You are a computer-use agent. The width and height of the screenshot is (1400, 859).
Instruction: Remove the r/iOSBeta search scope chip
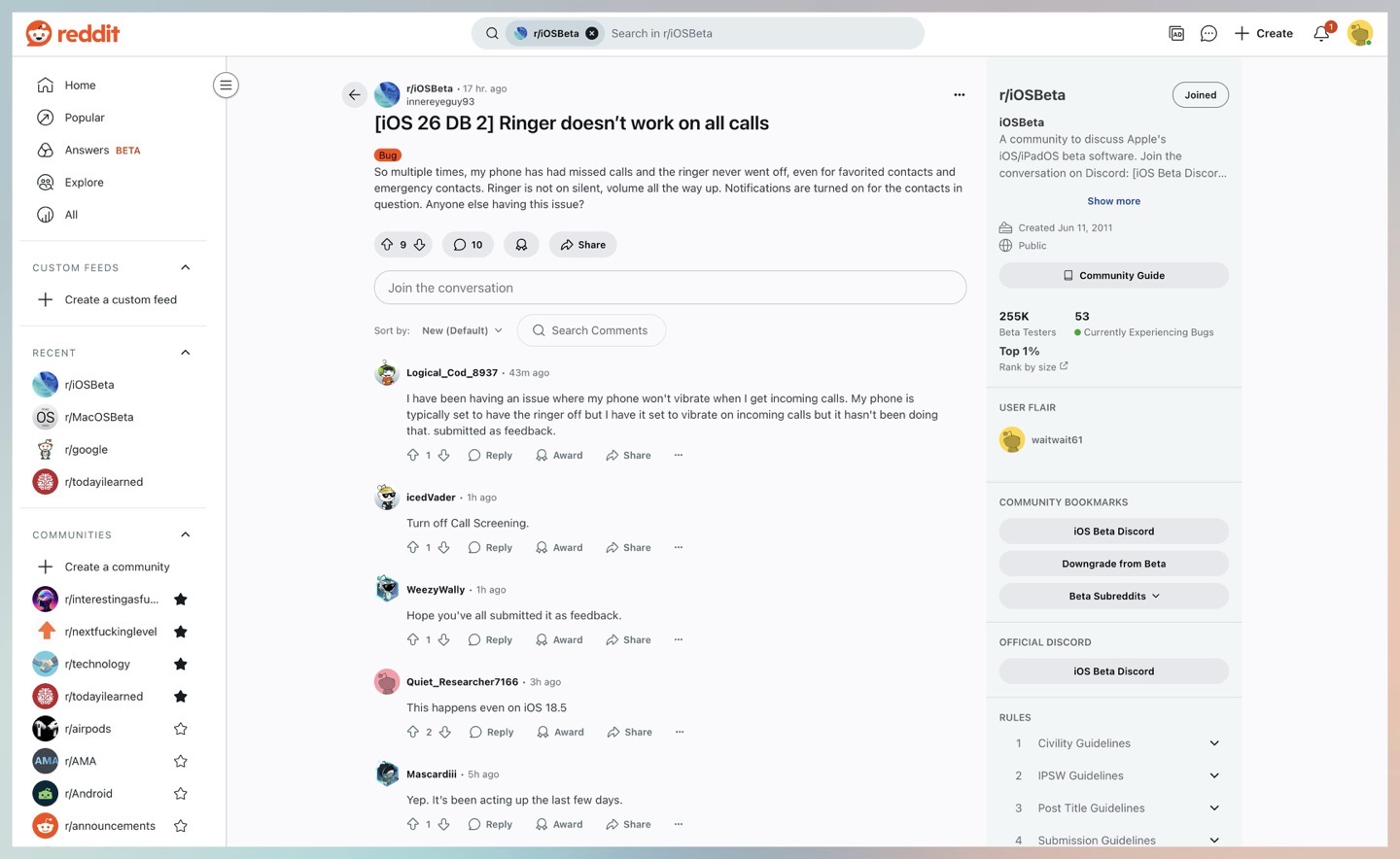pyautogui.click(x=592, y=33)
